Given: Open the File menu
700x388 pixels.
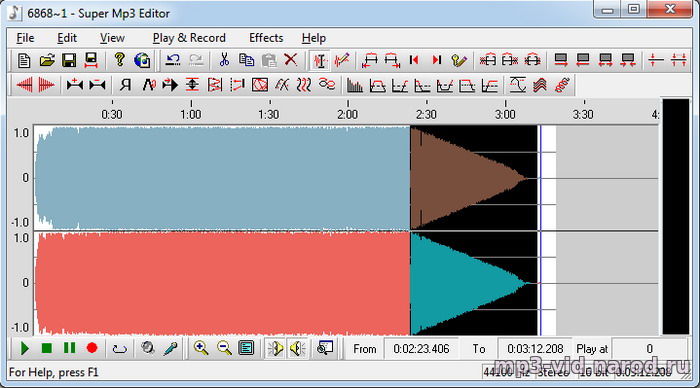Looking at the screenshot, I should click(25, 38).
